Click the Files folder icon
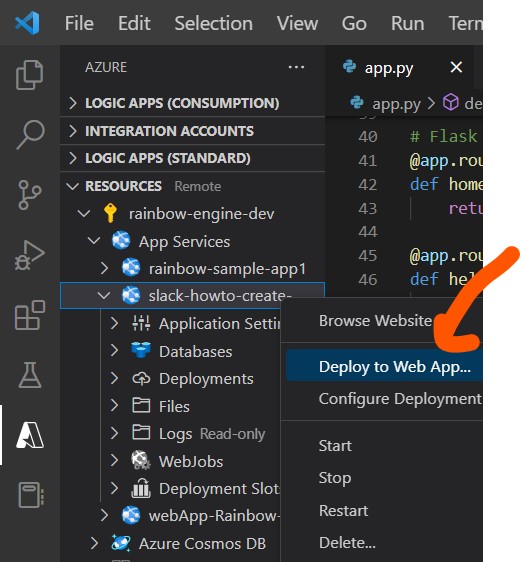The height and width of the screenshot is (562, 521). click(141, 405)
